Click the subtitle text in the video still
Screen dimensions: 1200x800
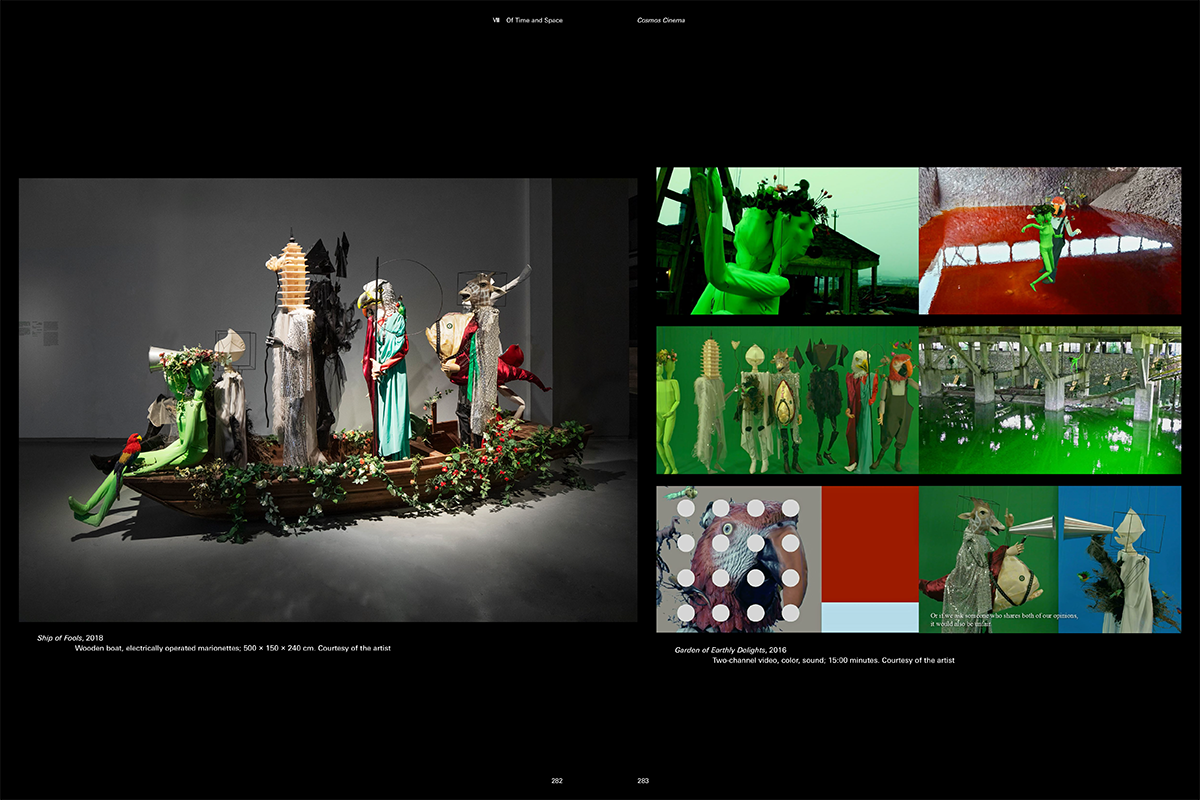pos(1003,619)
